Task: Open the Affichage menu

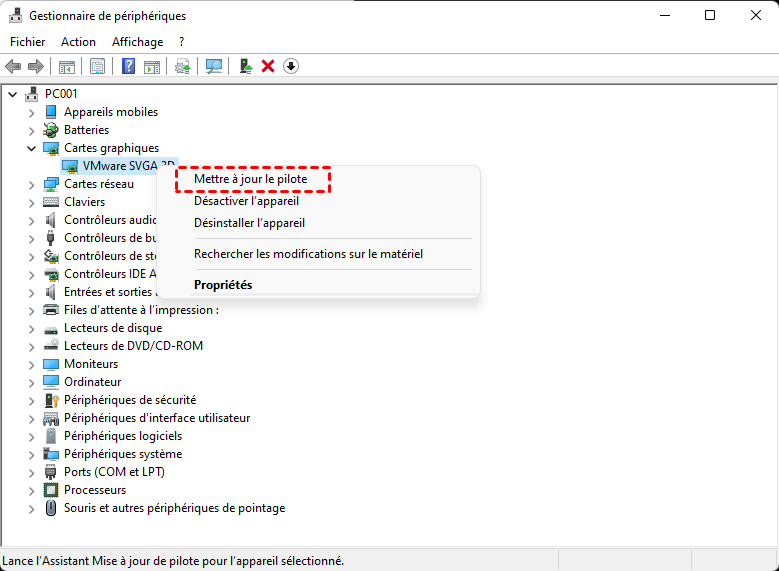Action: coord(137,42)
